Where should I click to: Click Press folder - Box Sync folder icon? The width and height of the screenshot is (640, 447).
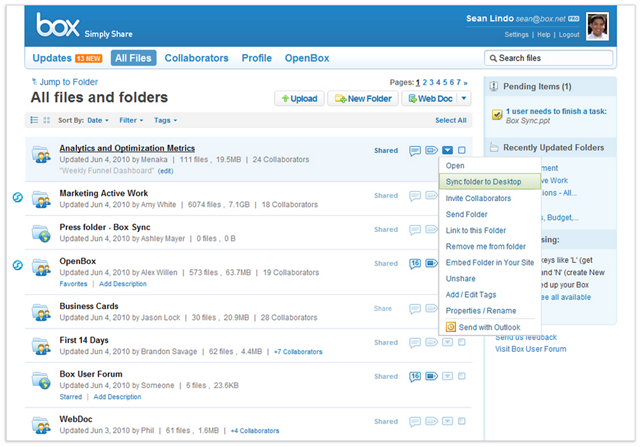coord(41,234)
